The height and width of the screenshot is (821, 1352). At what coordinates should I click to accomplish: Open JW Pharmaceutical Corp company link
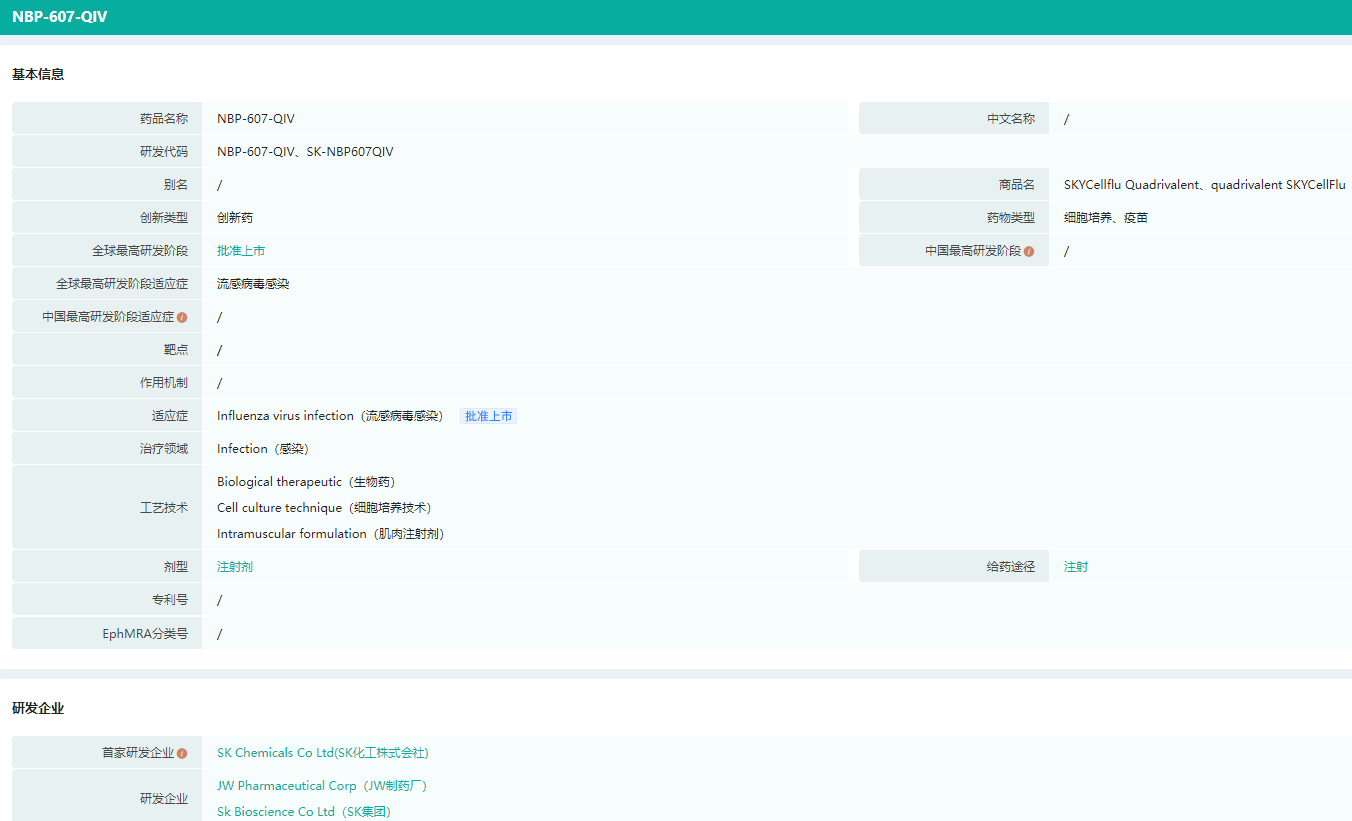click(x=321, y=786)
